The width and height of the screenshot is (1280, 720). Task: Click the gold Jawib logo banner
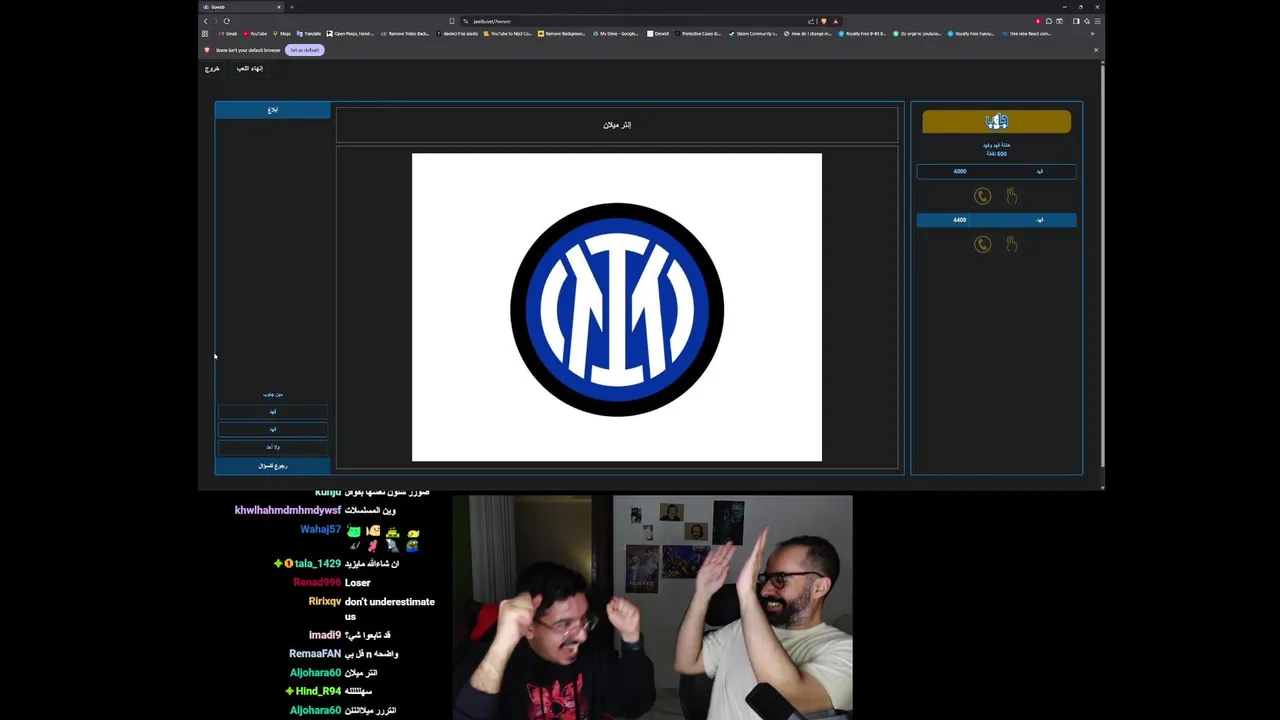click(x=996, y=122)
